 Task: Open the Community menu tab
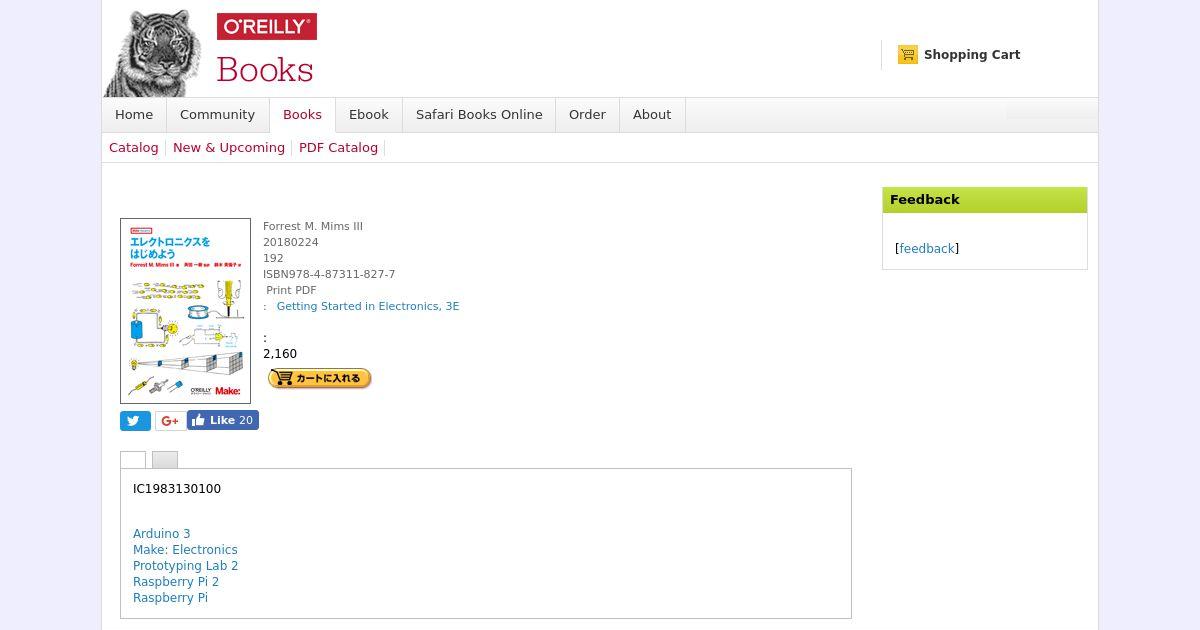[x=217, y=115]
